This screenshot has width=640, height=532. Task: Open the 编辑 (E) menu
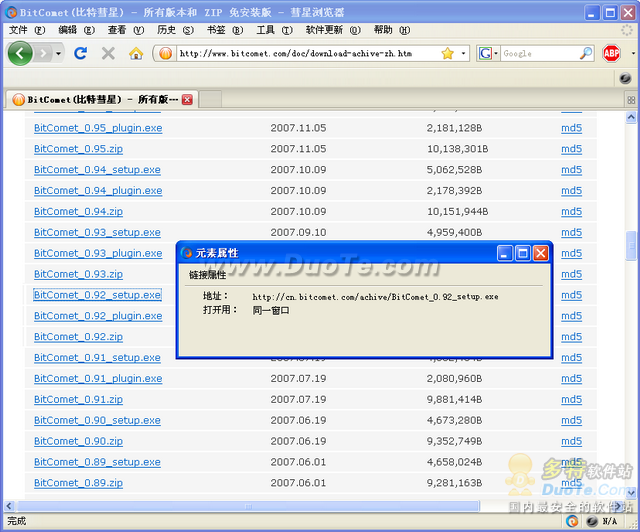(x=76, y=30)
